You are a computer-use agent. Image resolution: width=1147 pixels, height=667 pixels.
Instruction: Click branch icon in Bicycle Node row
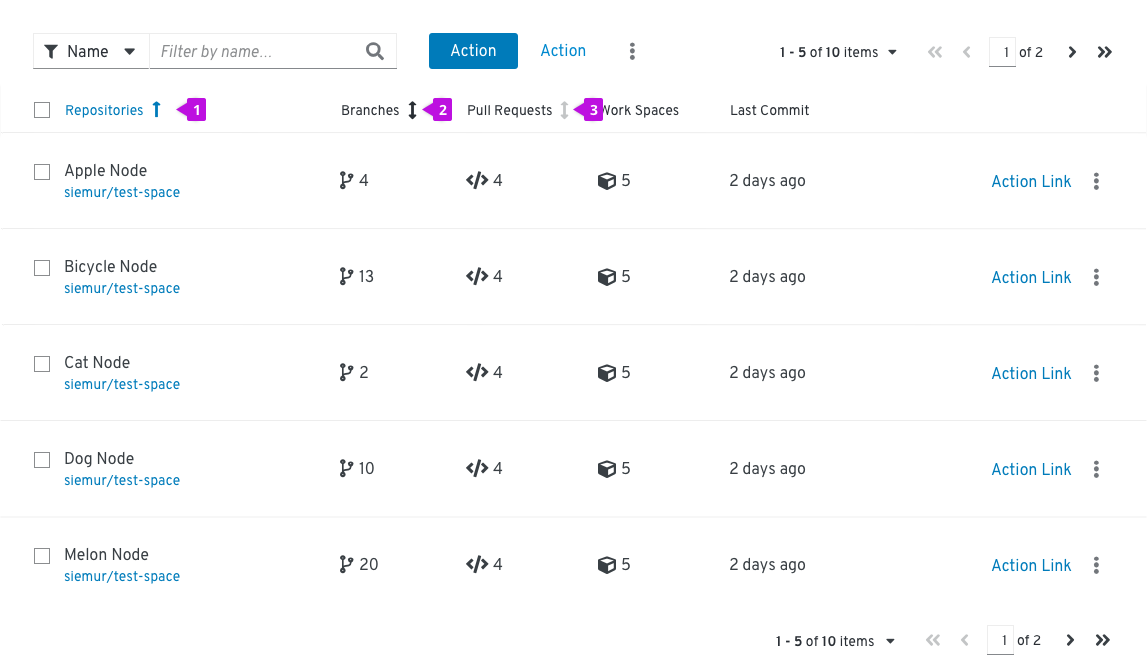pos(346,276)
